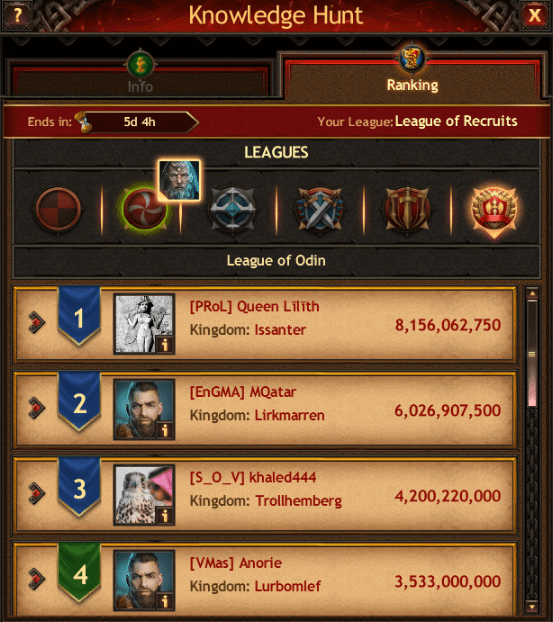This screenshot has width=553, height=622.
Task: Click the old bearded player portrait marker
Action: click(x=179, y=180)
